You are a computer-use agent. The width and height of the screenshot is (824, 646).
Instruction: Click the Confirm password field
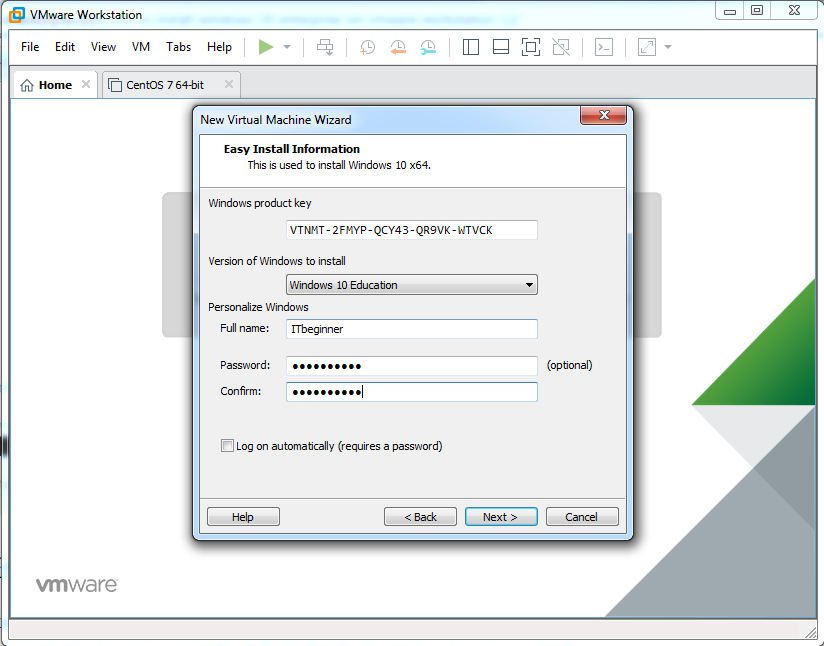point(411,392)
